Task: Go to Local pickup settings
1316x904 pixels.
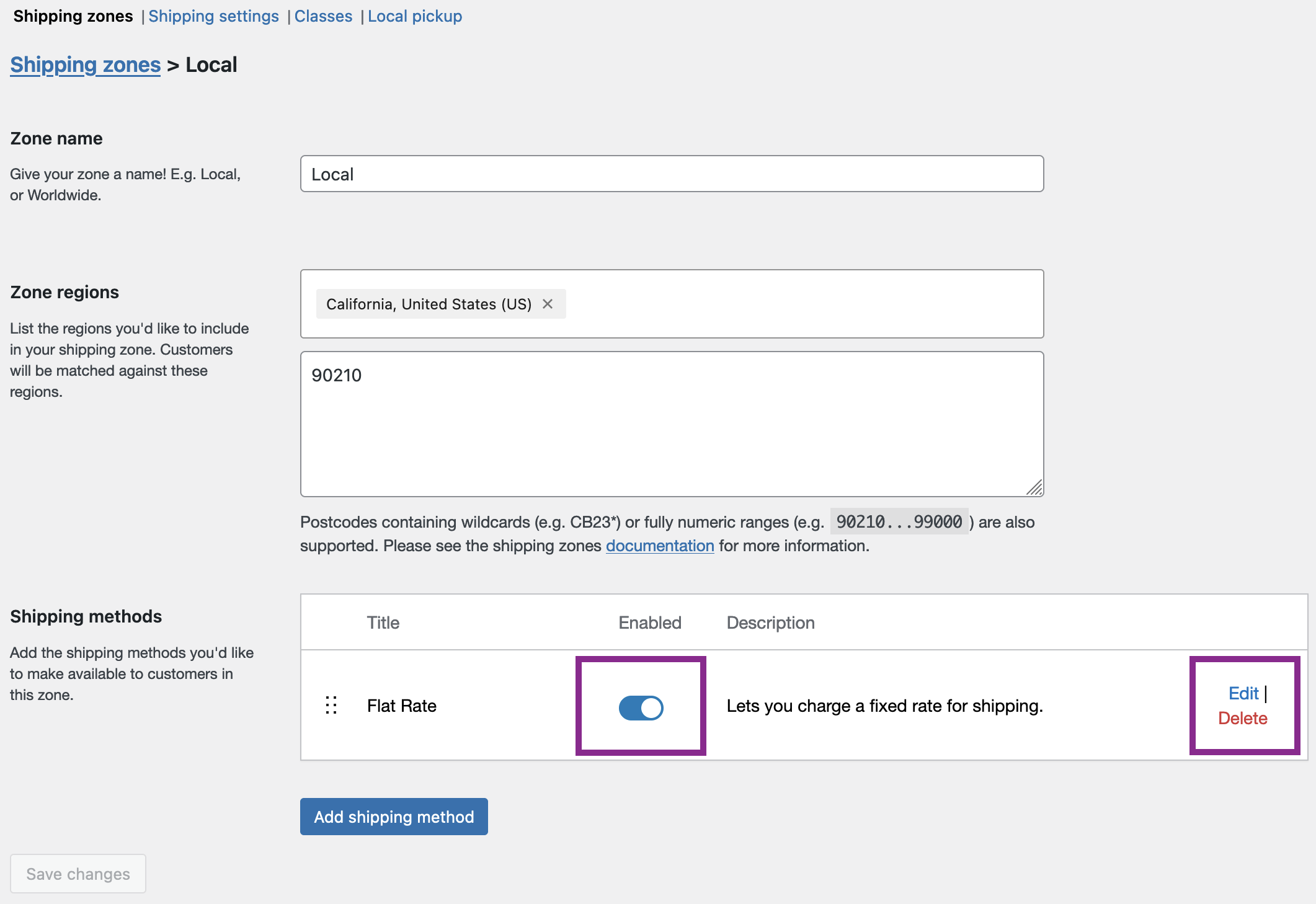Action: [414, 16]
